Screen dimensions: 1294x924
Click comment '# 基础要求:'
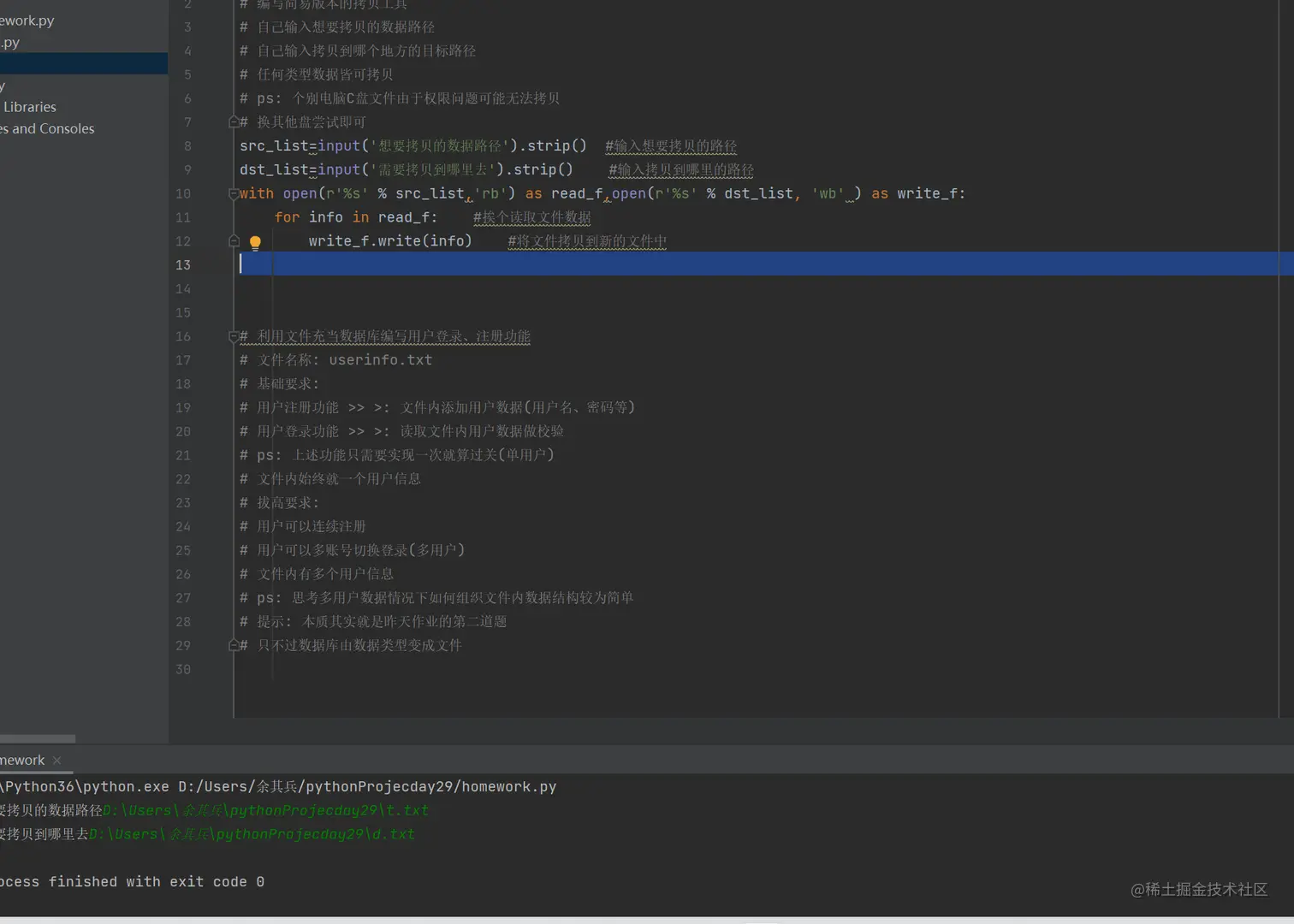280,384
